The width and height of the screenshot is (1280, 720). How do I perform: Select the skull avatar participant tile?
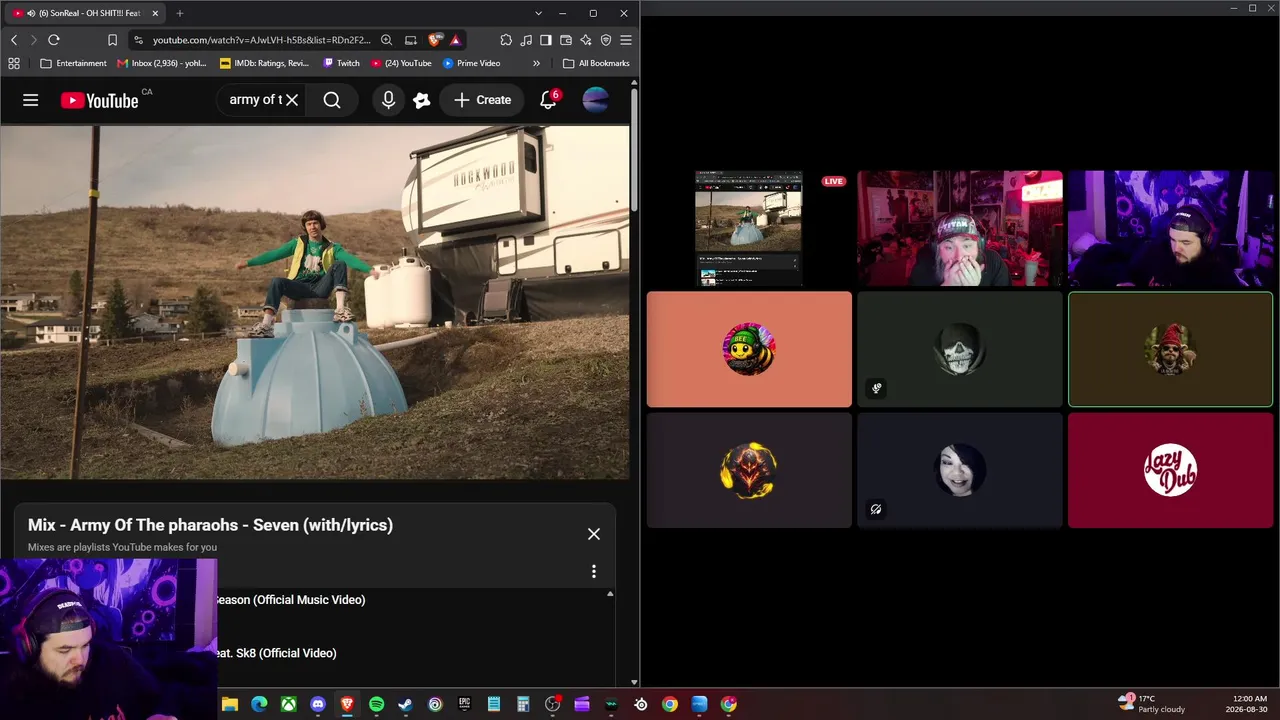pyautogui.click(x=960, y=350)
